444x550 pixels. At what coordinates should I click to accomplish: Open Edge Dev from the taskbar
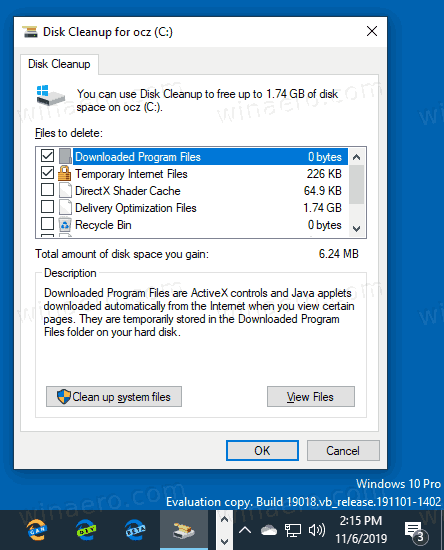click(x=86, y=530)
